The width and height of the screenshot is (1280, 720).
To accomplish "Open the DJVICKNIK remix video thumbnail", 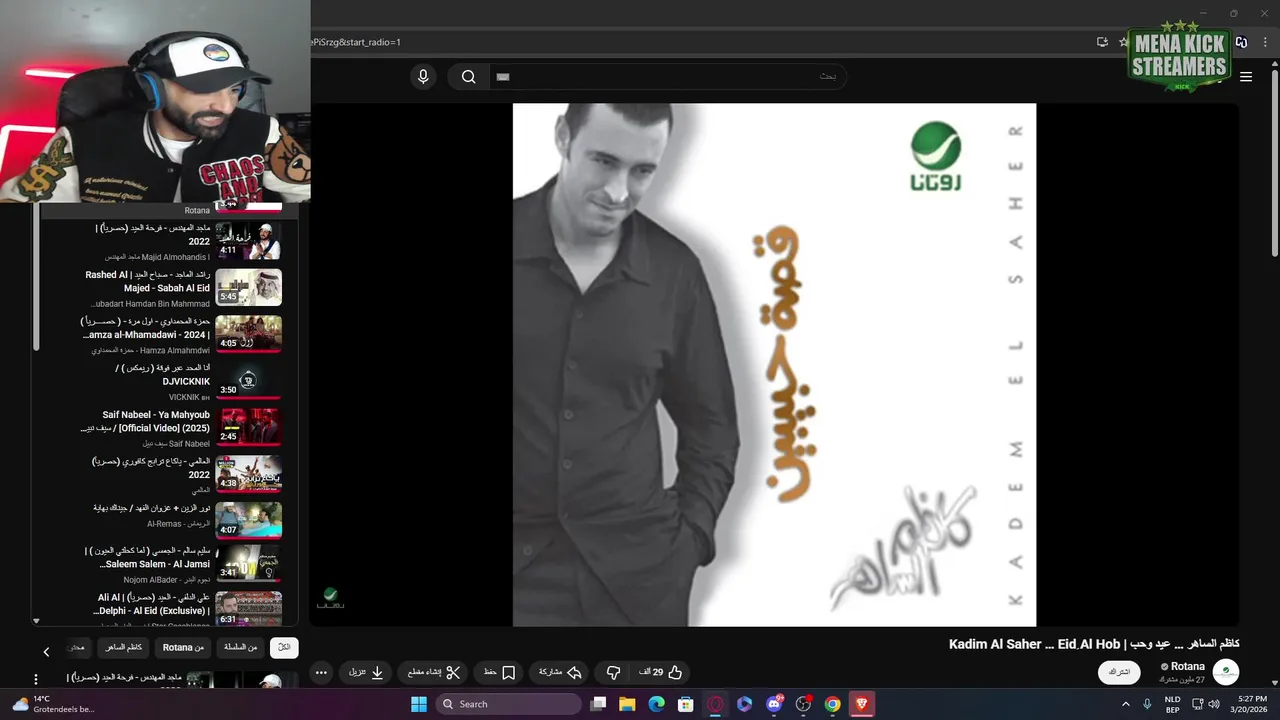I will [x=248, y=381].
